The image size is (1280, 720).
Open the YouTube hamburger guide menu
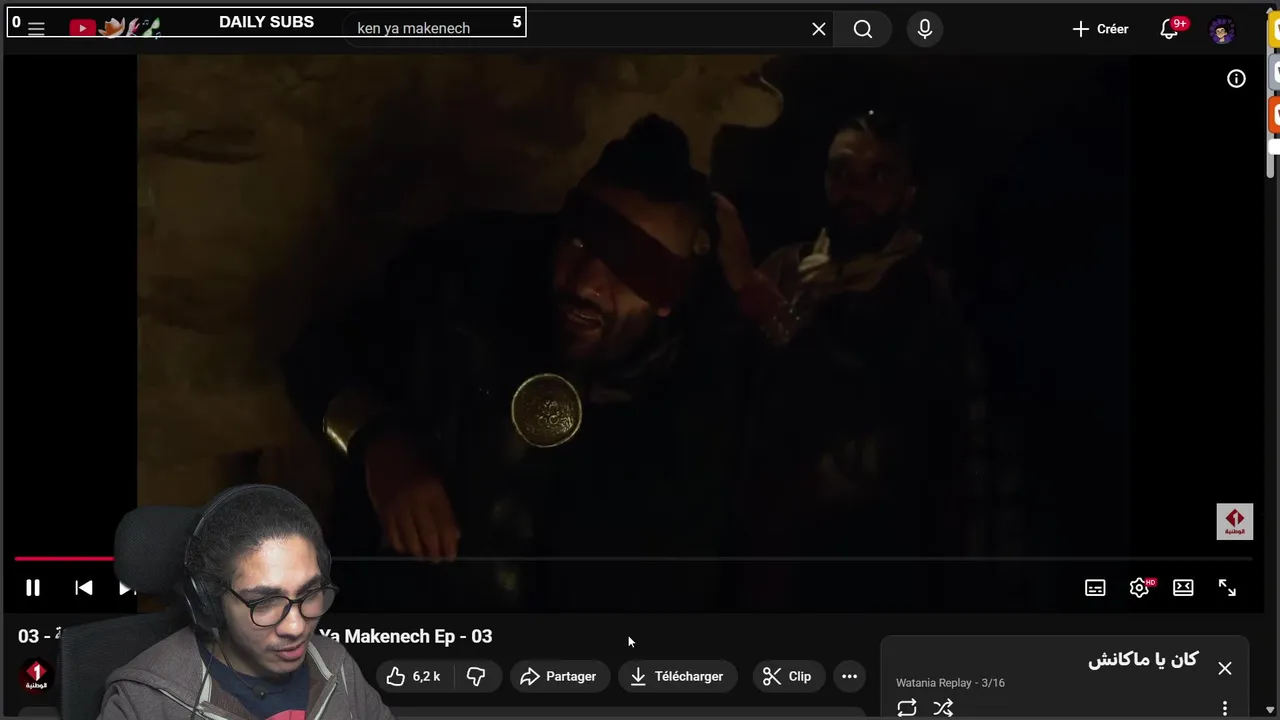coord(36,29)
